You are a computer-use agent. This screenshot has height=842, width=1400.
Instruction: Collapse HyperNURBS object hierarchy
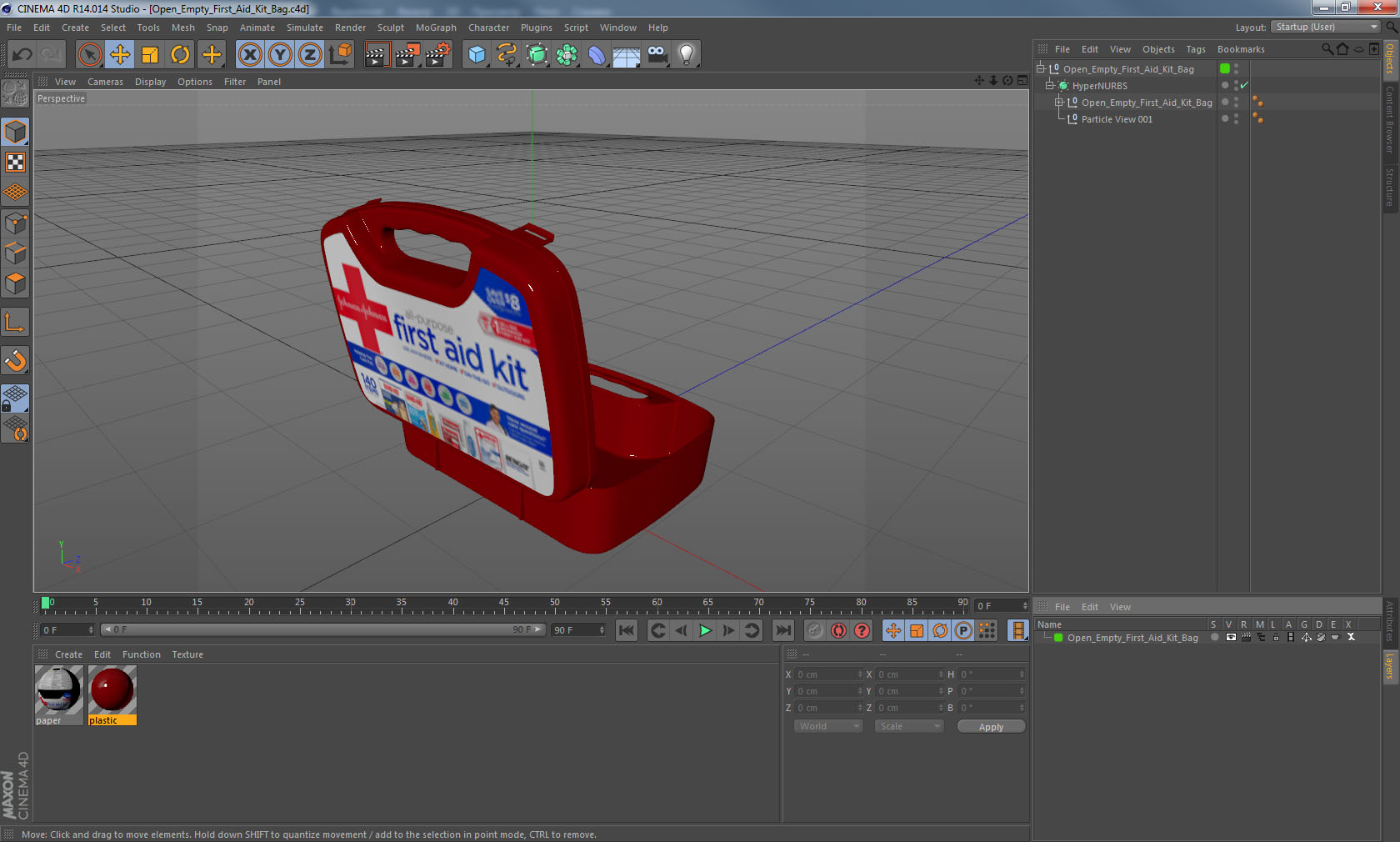(1050, 86)
